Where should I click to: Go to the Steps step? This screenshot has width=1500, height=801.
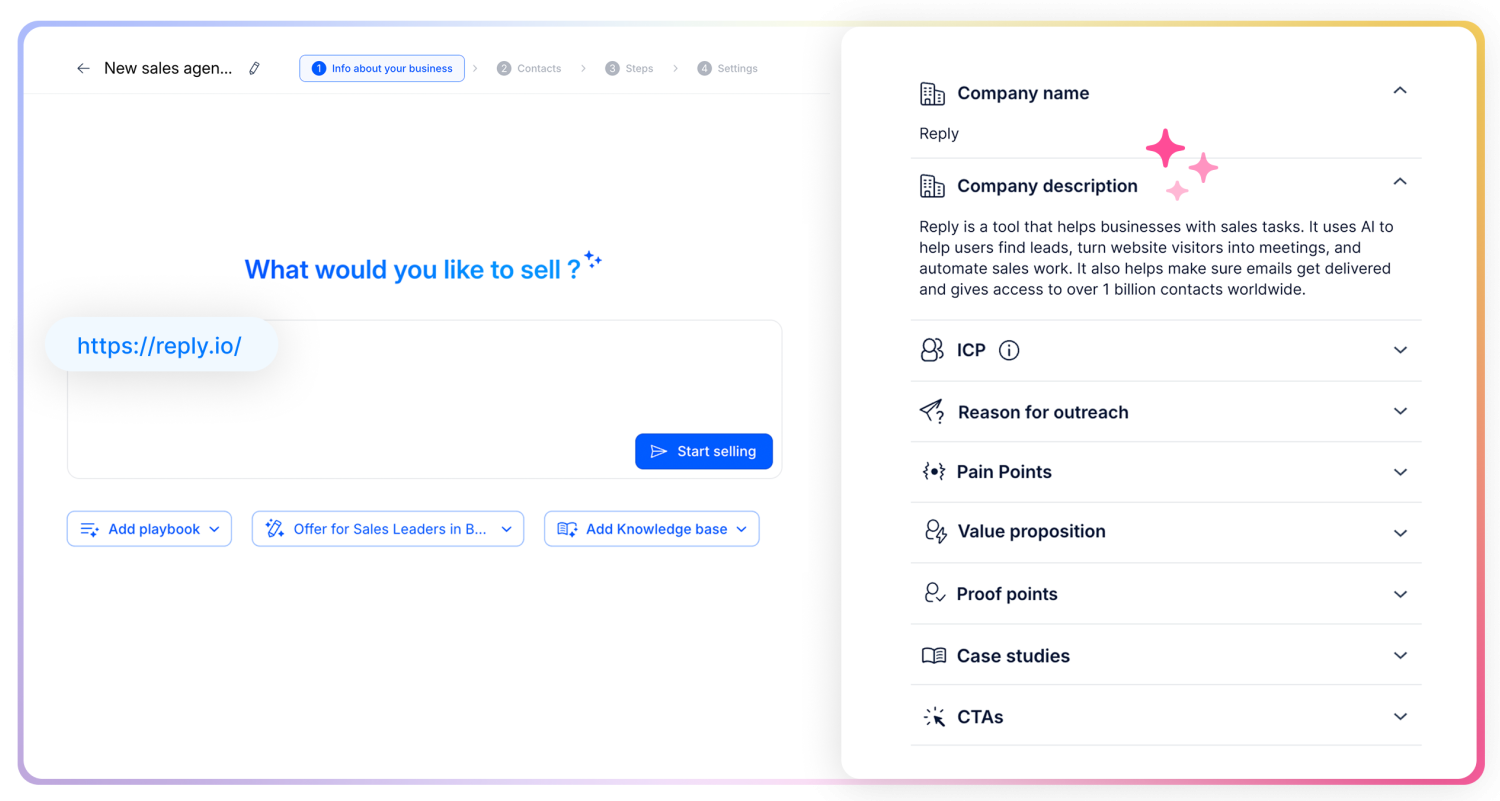(x=629, y=68)
